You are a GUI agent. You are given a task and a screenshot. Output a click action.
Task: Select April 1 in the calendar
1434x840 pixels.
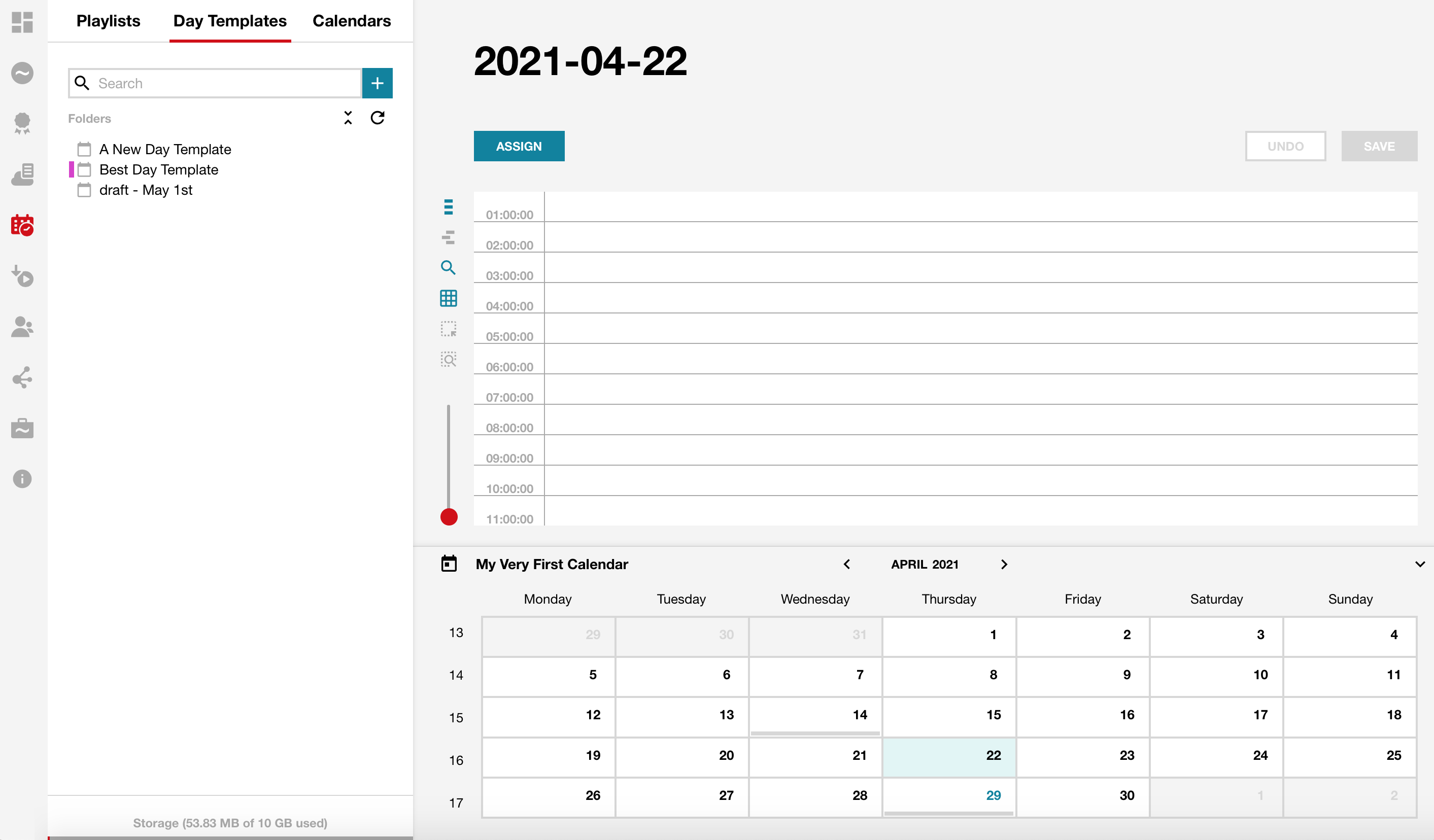coord(948,637)
